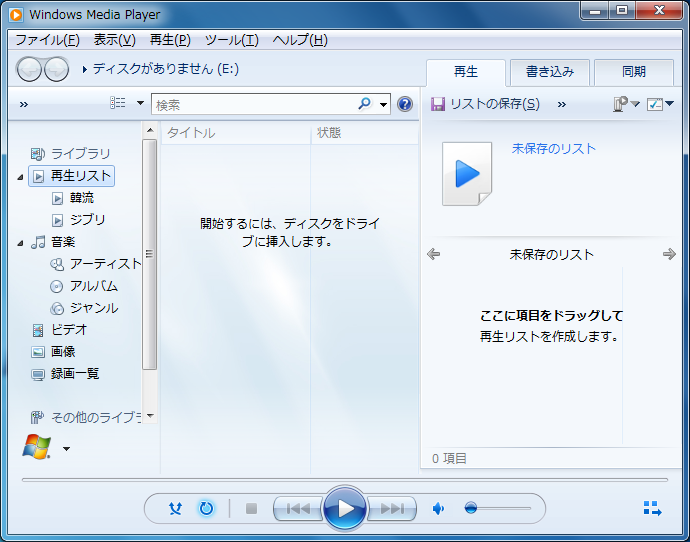
Task: Click the navigation pane scrollbar thumb
Action: pos(150,254)
